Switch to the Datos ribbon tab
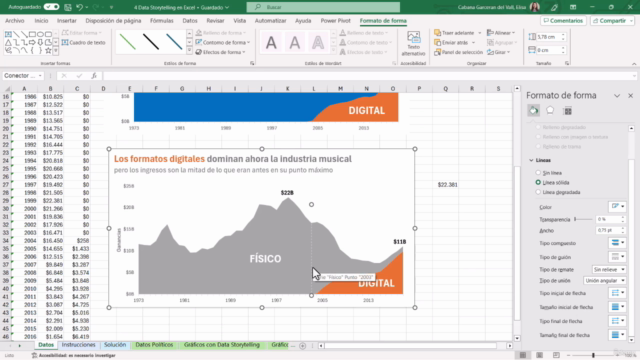The width and height of the screenshot is (640, 360). pyautogui.click(x=190, y=20)
